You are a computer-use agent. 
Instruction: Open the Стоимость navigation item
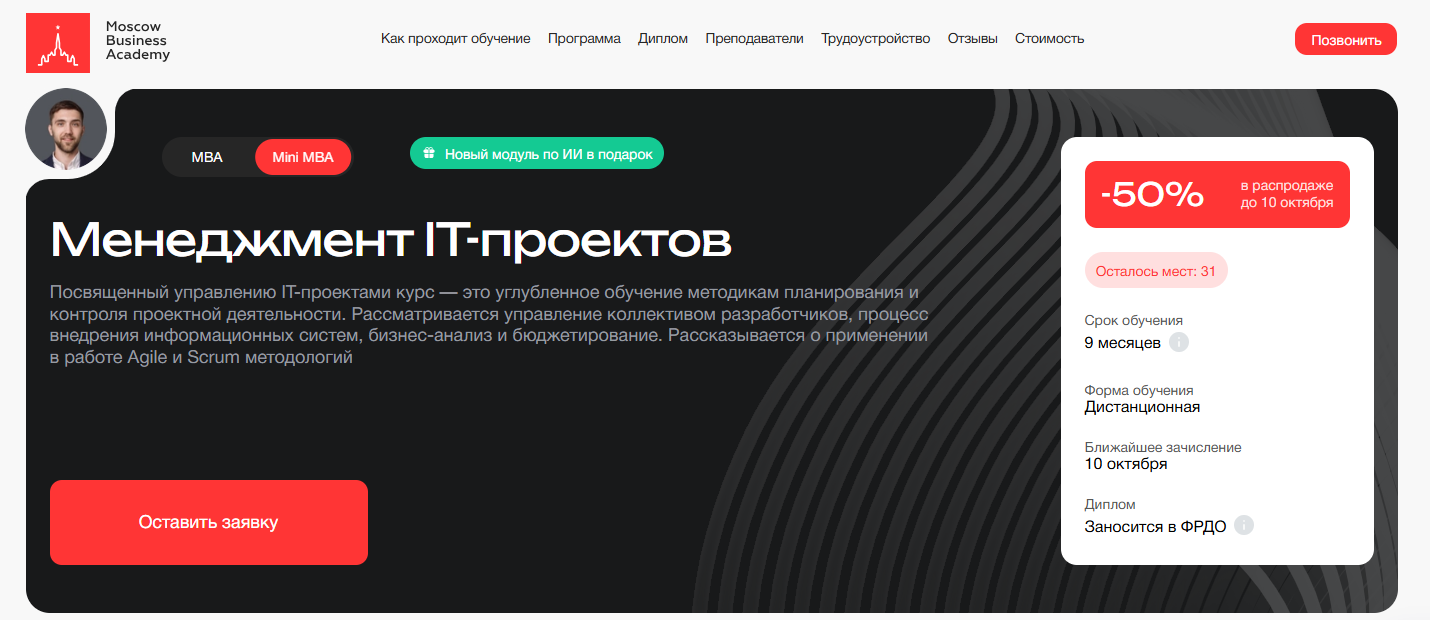(1049, 39)
